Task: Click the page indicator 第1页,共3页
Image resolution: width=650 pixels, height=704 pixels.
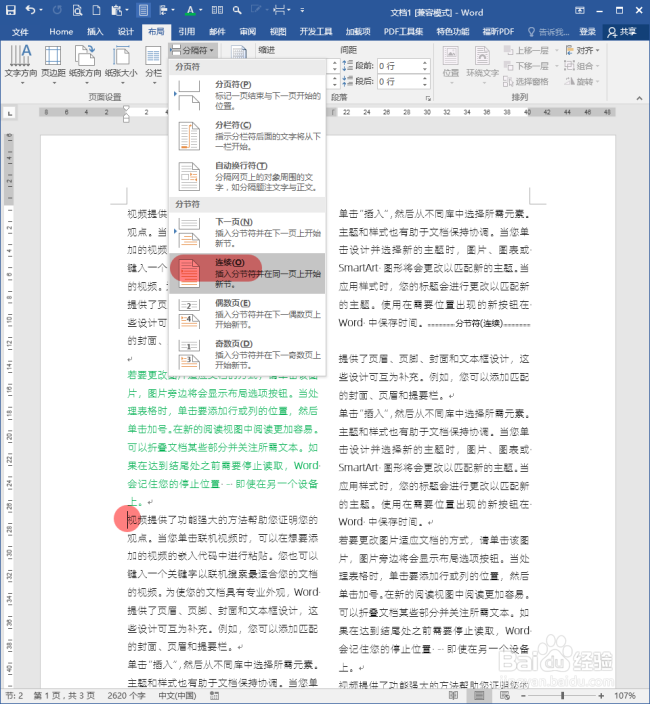Action: [x=64, y=696]
